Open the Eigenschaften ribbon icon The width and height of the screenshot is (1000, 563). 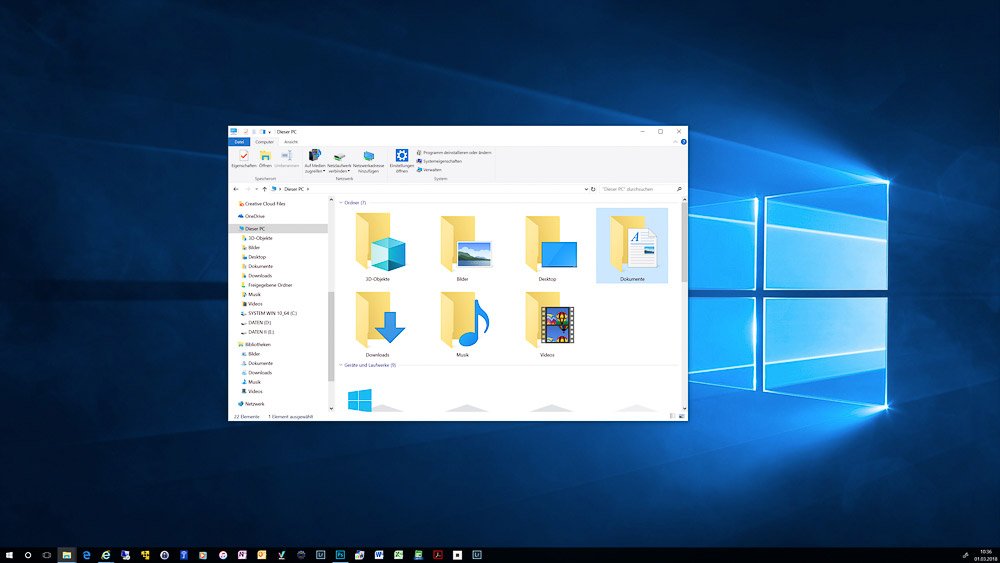(243, 156)
